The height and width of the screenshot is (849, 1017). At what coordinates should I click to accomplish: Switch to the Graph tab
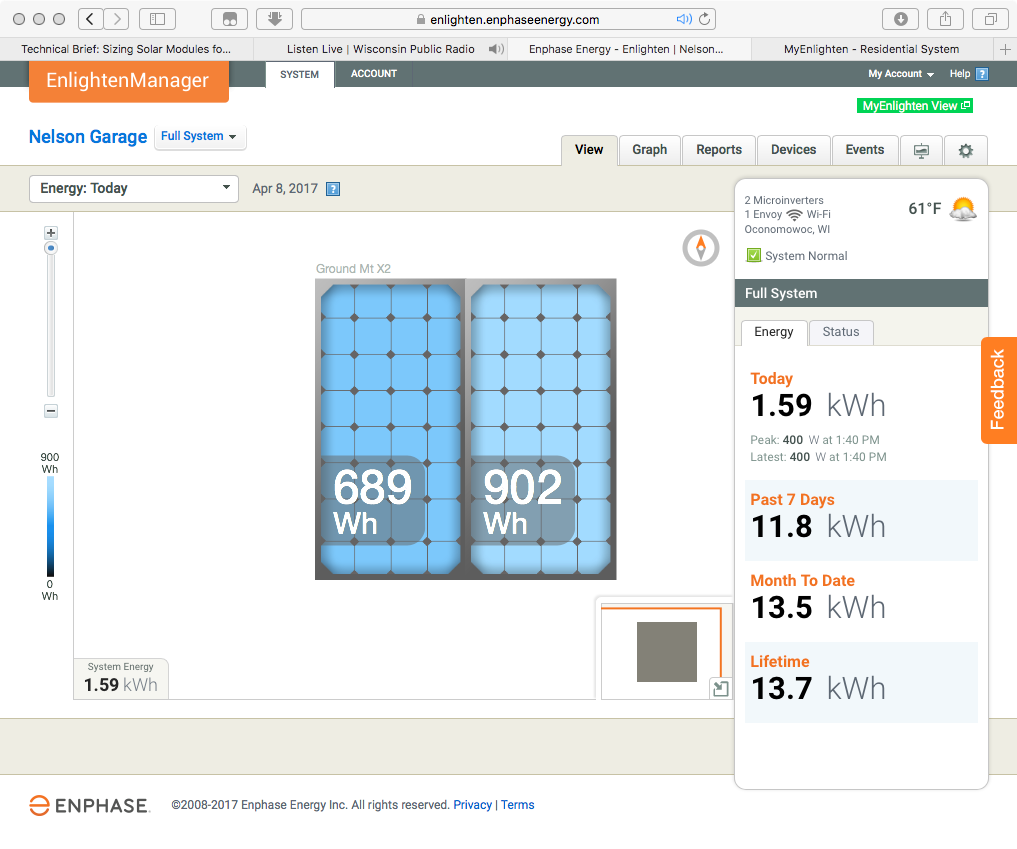click(x=649, y=150)
